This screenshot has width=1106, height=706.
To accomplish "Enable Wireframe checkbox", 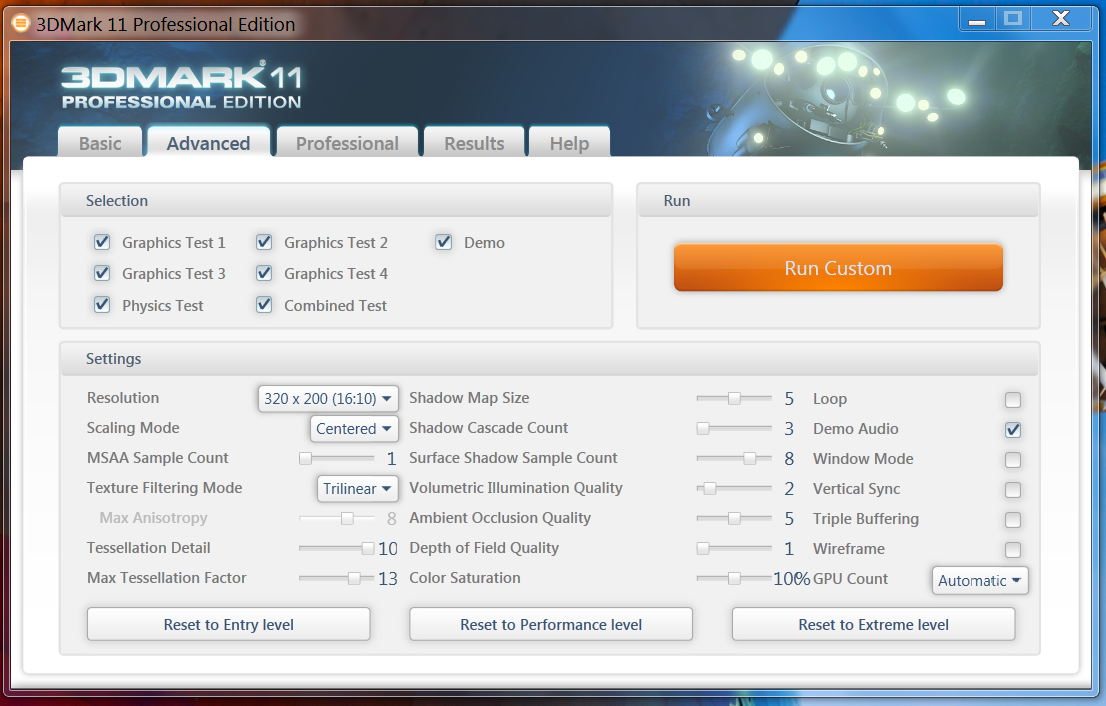I will coord(1013,549).
